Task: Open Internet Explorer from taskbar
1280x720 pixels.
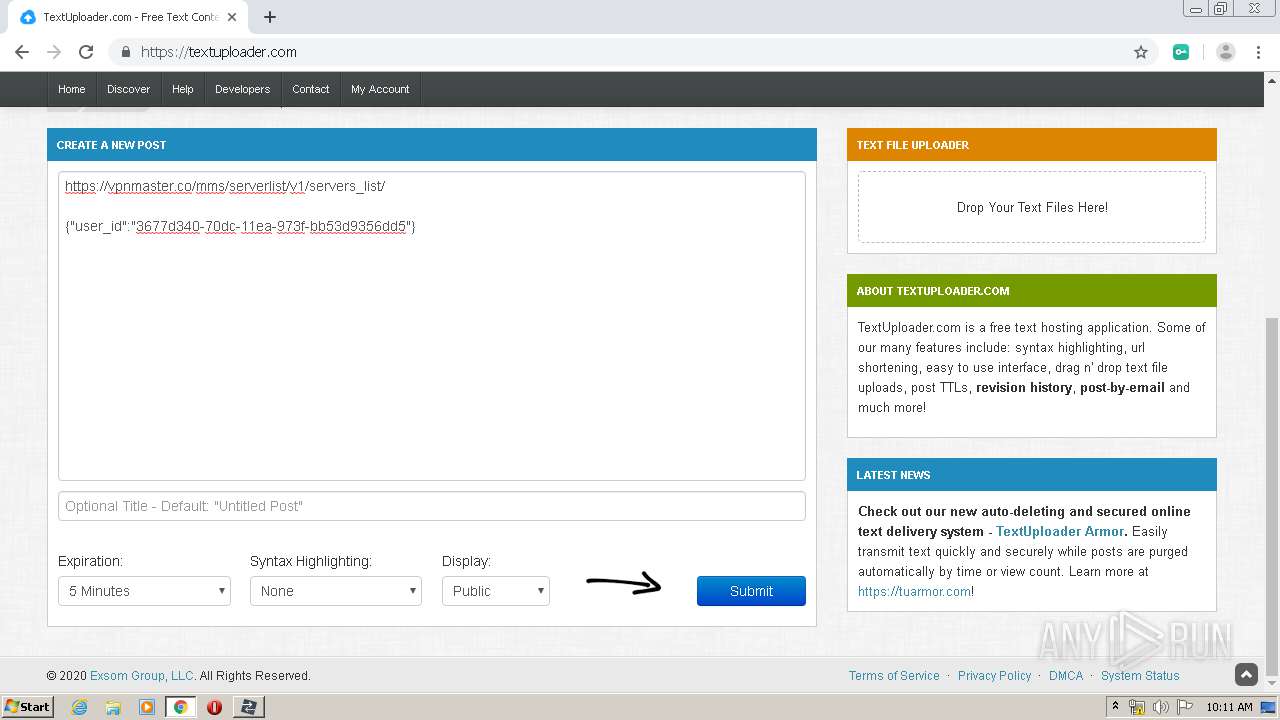Action: tap(79, 707)
